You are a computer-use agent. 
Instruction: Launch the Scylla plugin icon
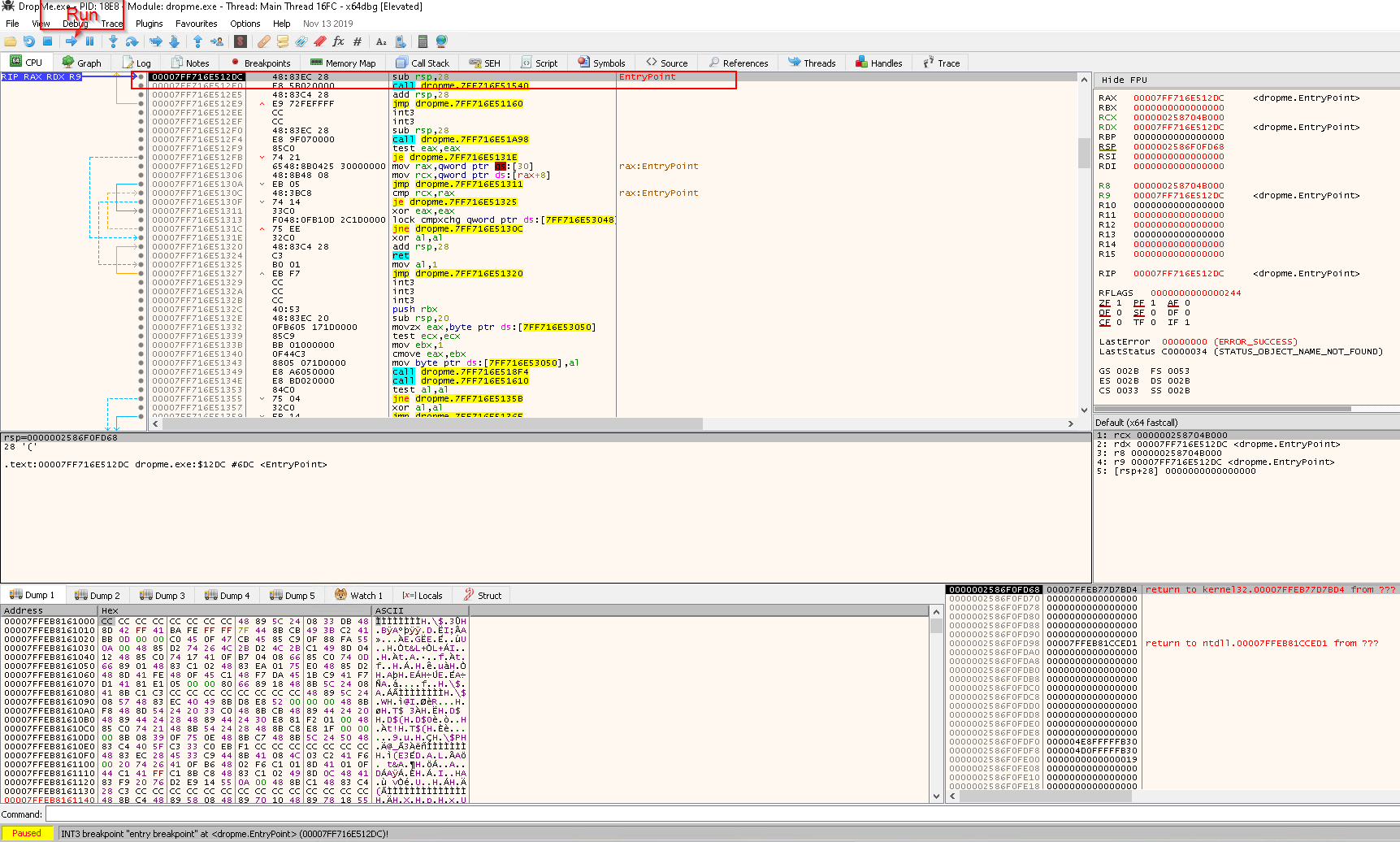(x=241, y=41)
